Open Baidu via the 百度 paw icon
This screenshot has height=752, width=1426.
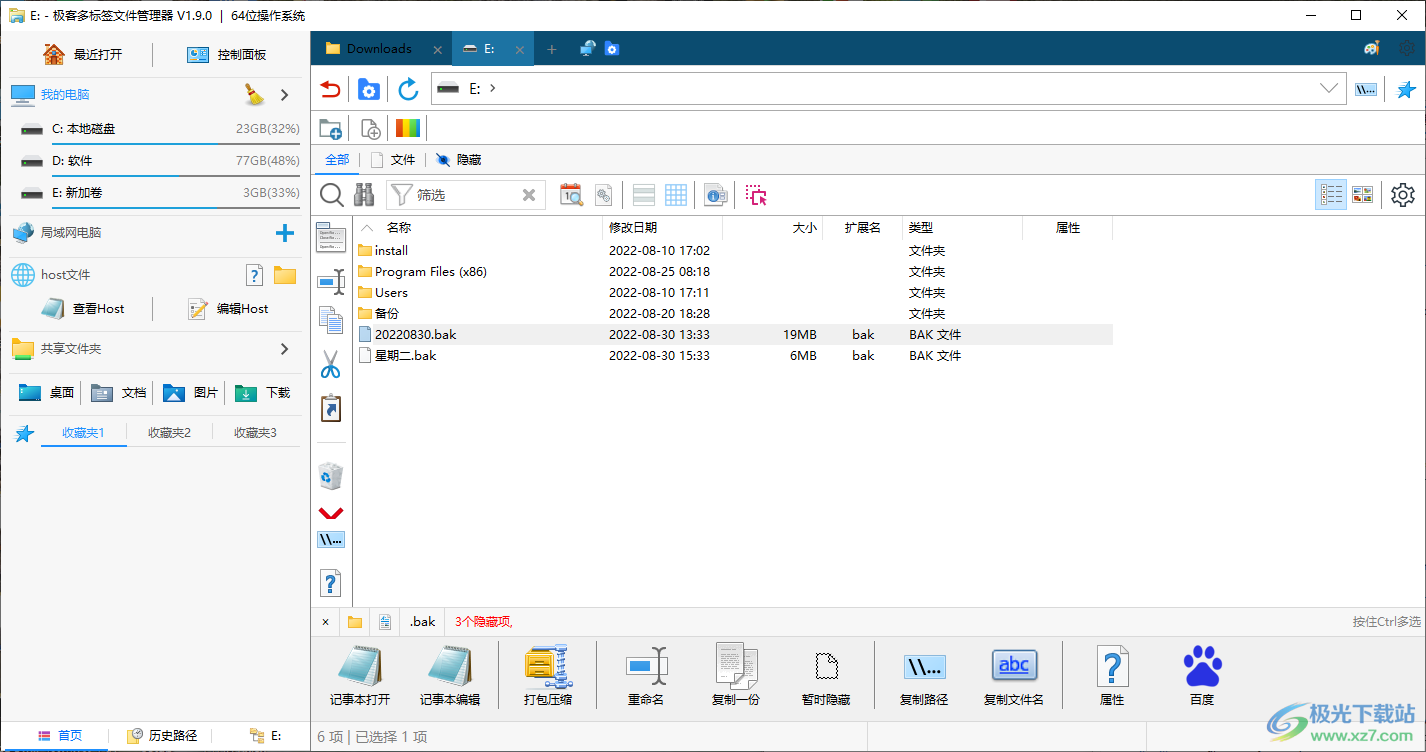(x=1202, y=675)
